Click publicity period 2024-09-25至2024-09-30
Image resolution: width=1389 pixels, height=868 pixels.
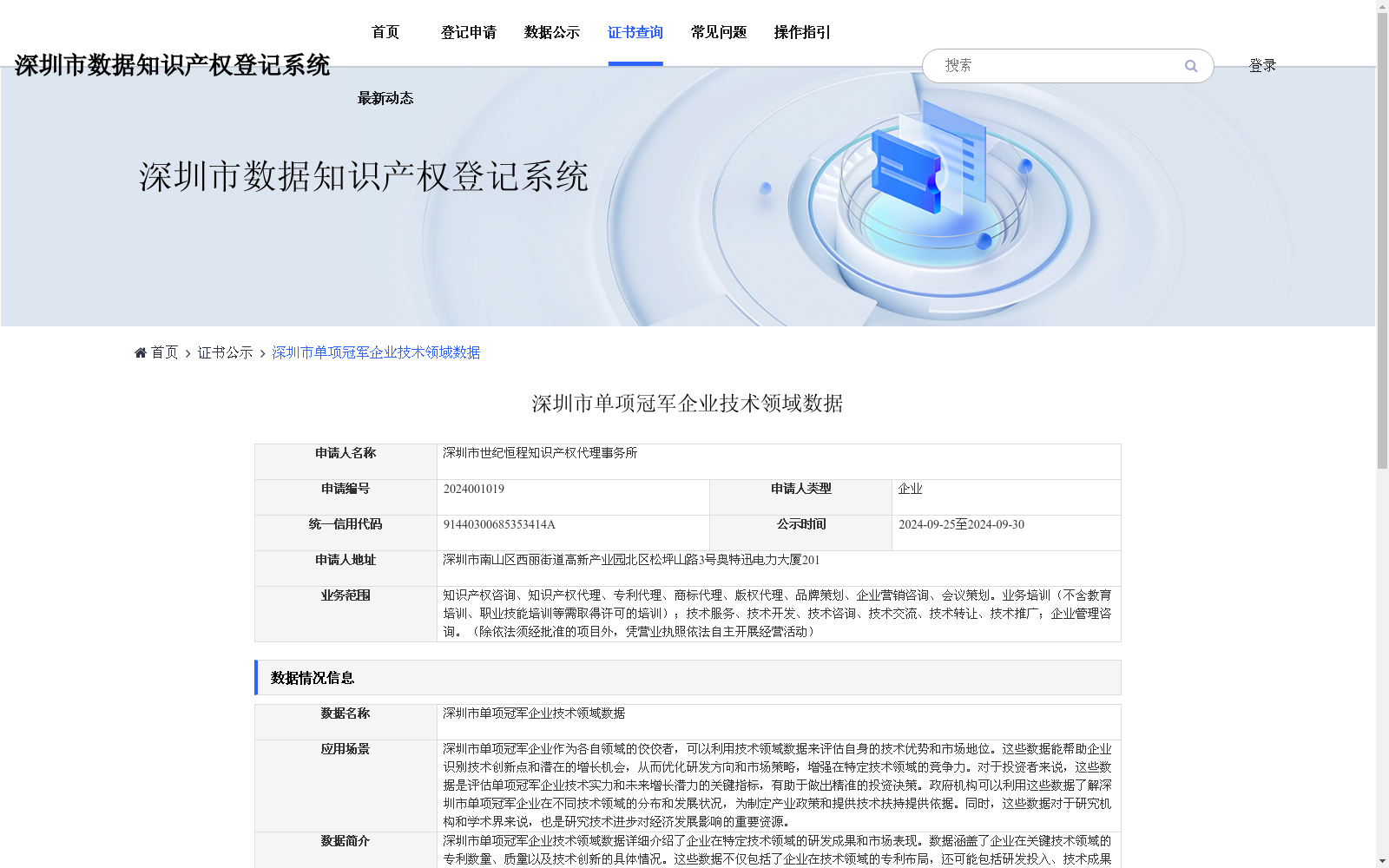[x=961, y=524]
